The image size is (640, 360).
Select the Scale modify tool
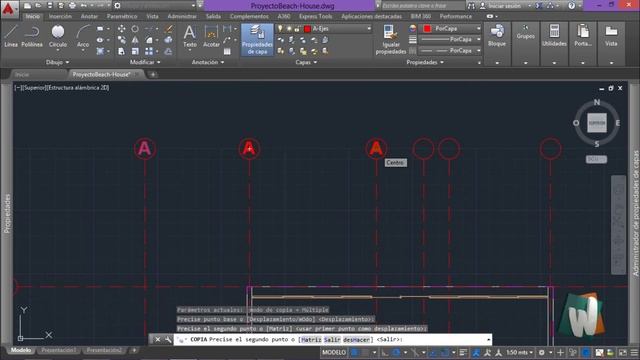[135, 51]
